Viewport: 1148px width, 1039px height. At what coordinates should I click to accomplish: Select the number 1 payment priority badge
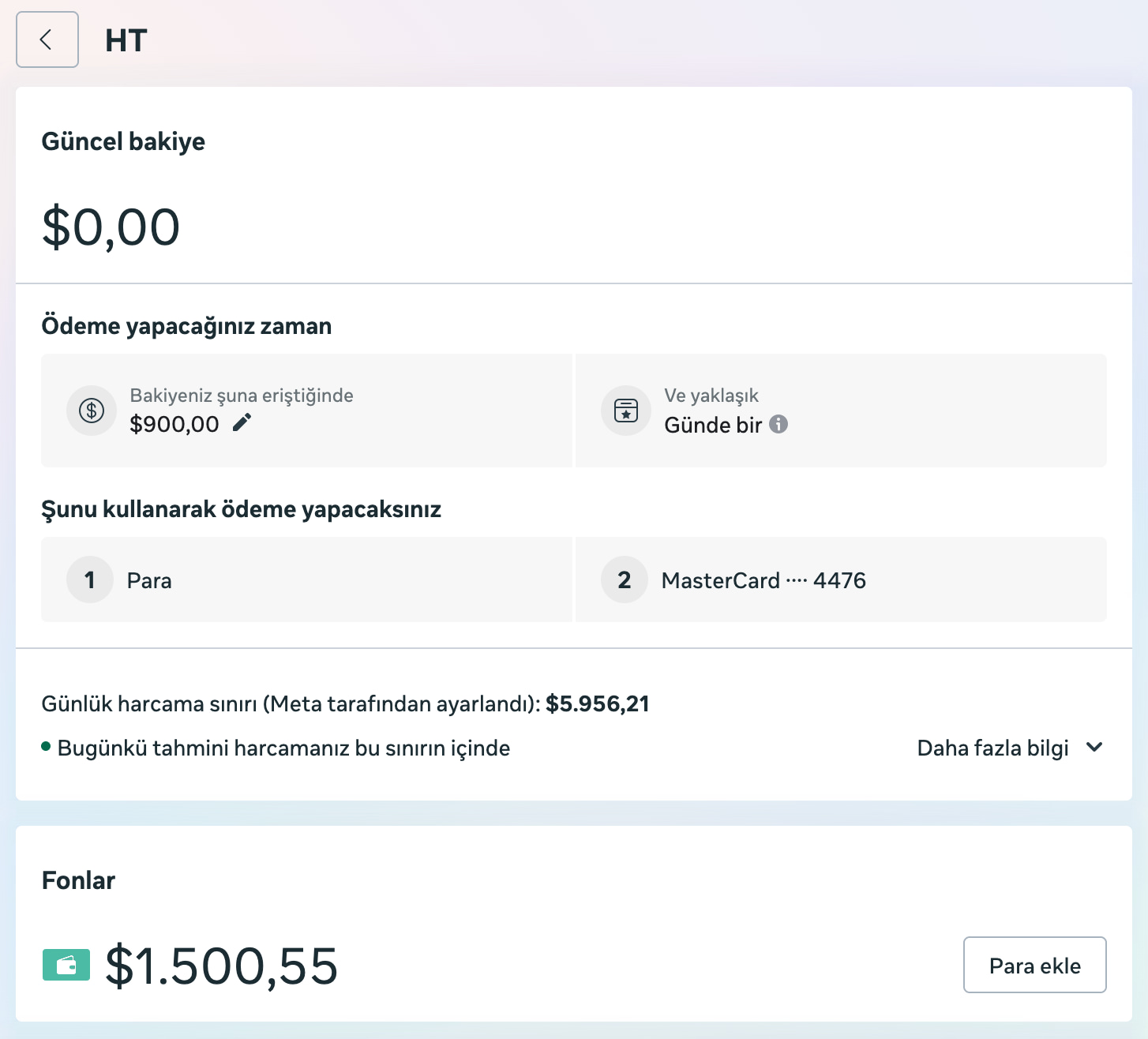pos(90,580)
